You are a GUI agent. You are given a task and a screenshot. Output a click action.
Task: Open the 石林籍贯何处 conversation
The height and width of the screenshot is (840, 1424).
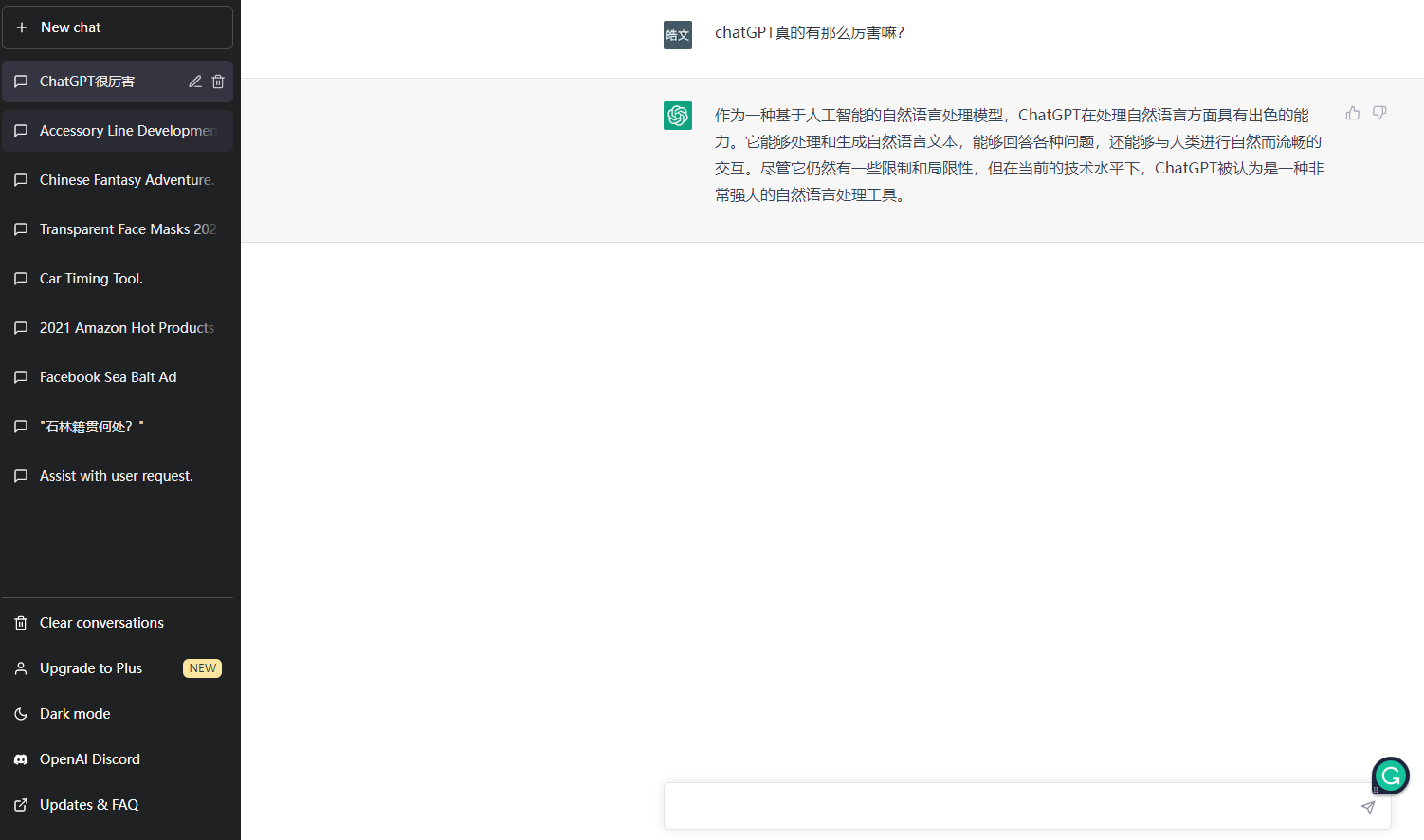click(x=118, y=427)
